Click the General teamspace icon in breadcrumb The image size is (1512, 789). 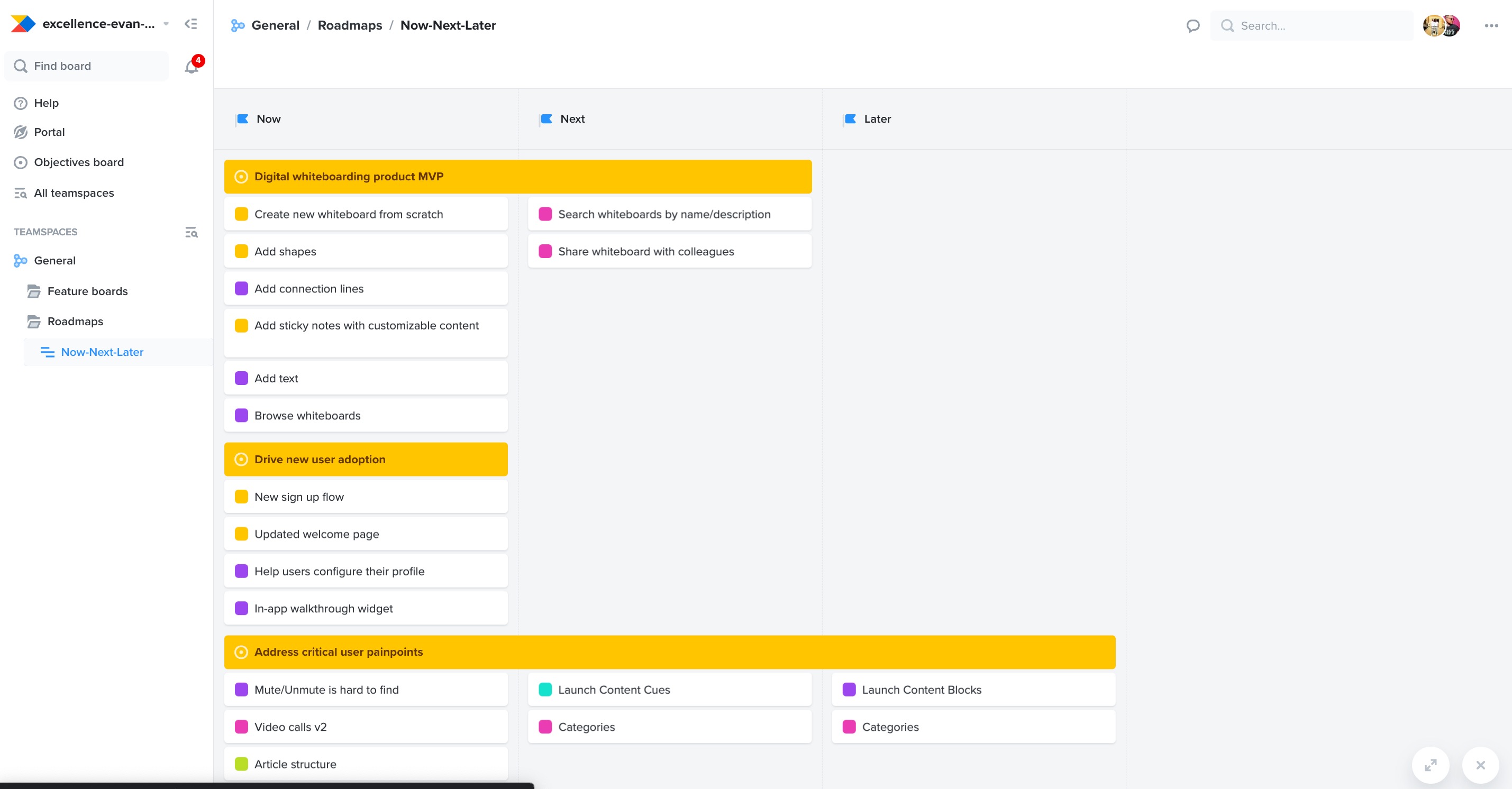(x=238, y=26)
